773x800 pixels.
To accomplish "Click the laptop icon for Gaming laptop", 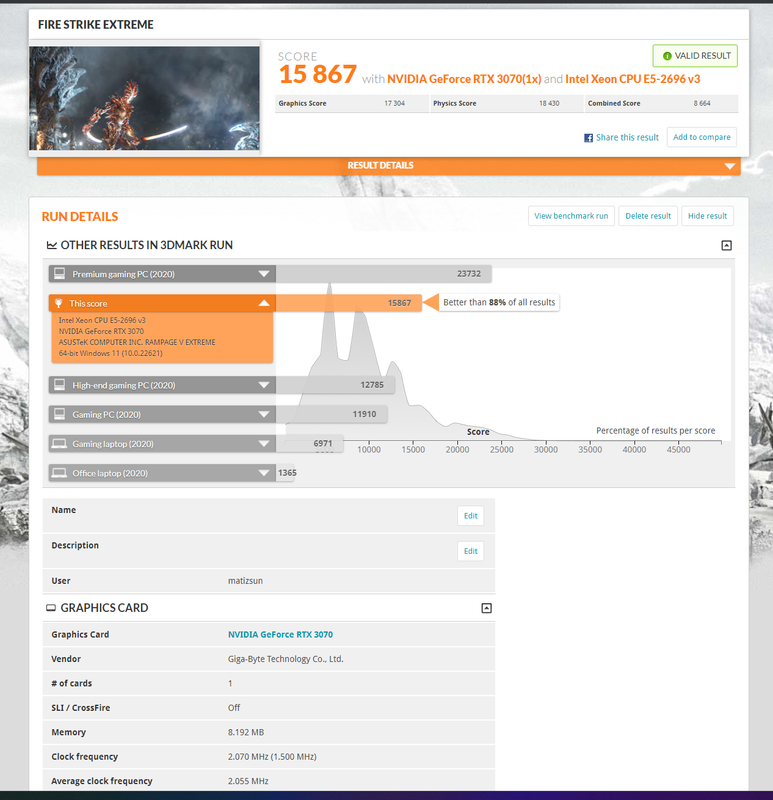I will pyautogui.click(x=59, y=443).
